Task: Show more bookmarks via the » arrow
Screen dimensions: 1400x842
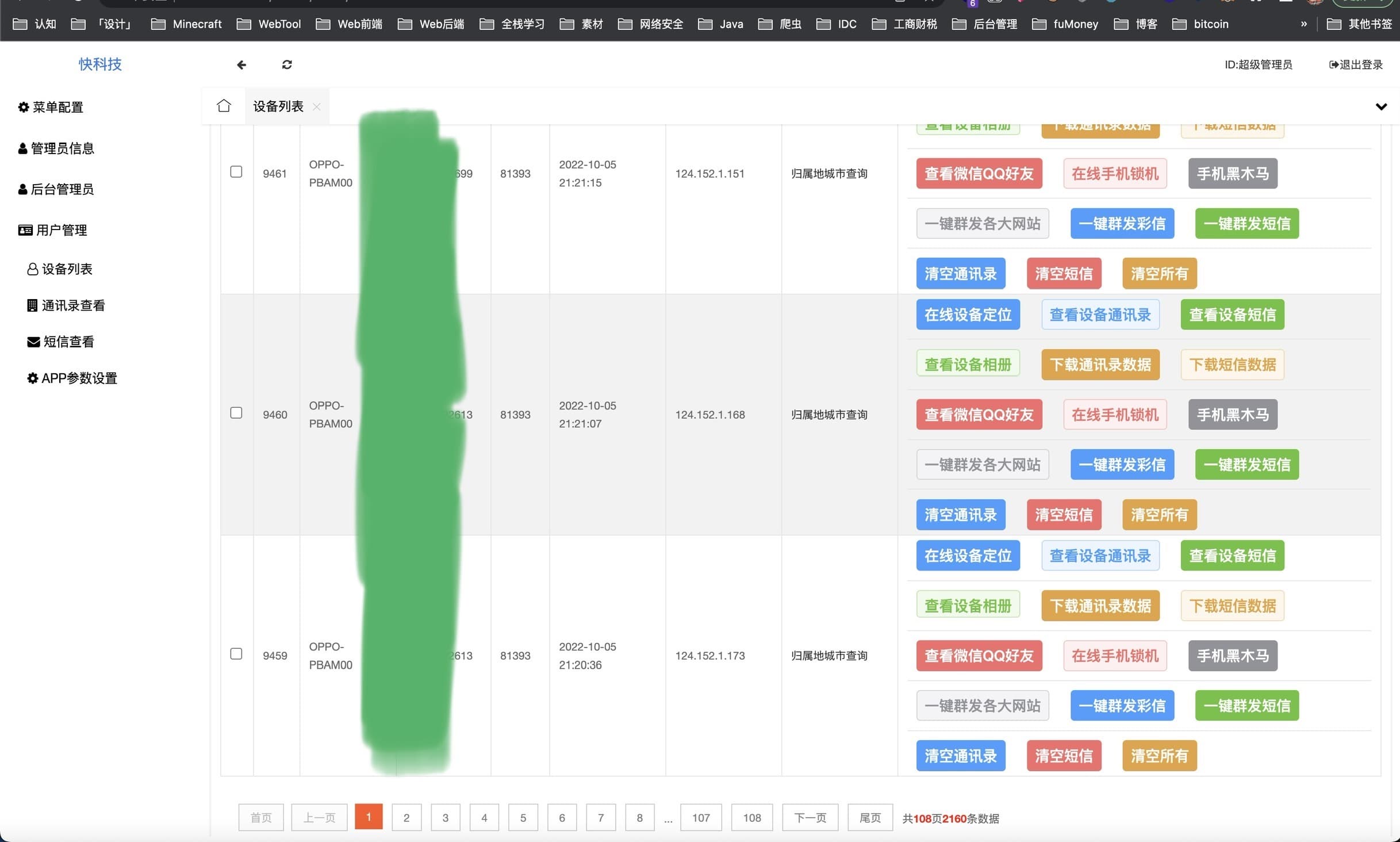Action: coord(1303,24)
